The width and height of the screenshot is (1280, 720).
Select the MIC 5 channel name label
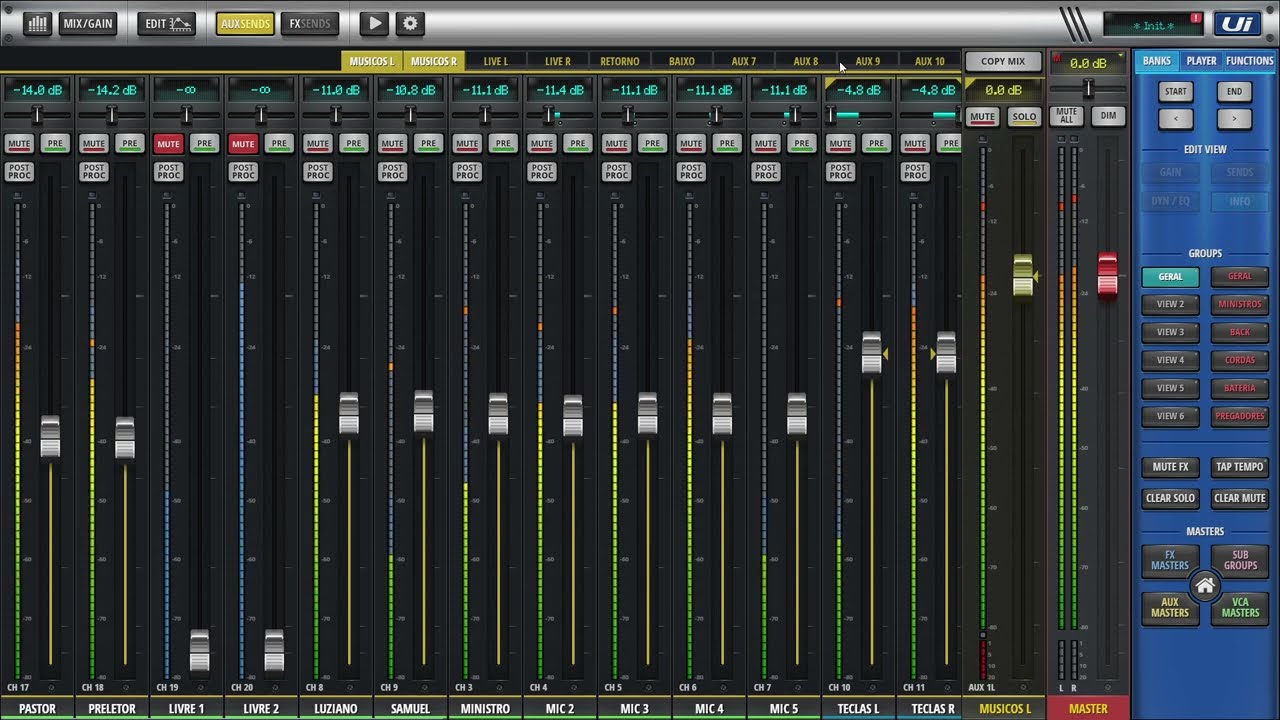(784, 708)
